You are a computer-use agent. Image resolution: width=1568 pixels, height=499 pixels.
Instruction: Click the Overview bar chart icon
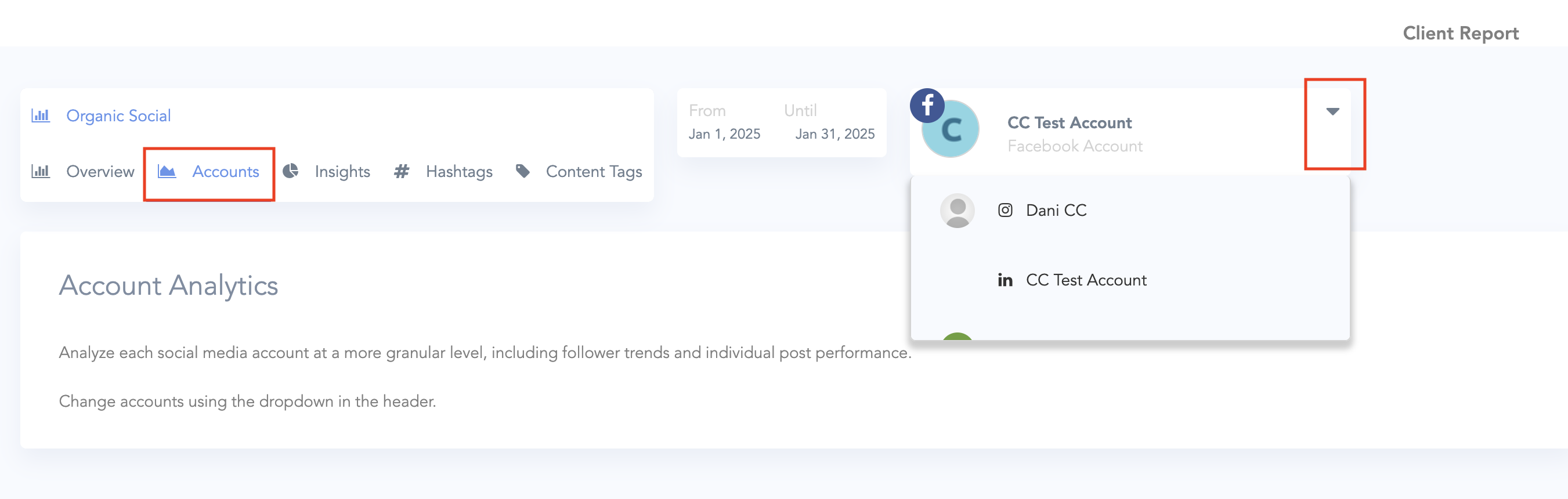[40, 172]
